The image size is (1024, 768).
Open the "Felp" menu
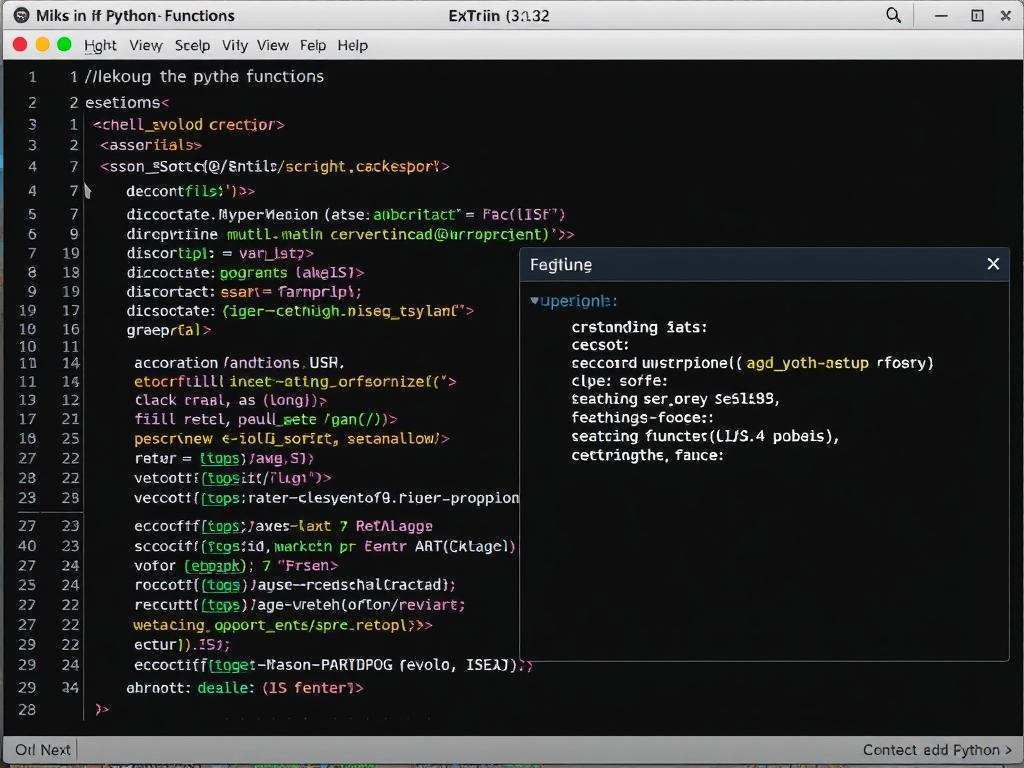[312, 45]
